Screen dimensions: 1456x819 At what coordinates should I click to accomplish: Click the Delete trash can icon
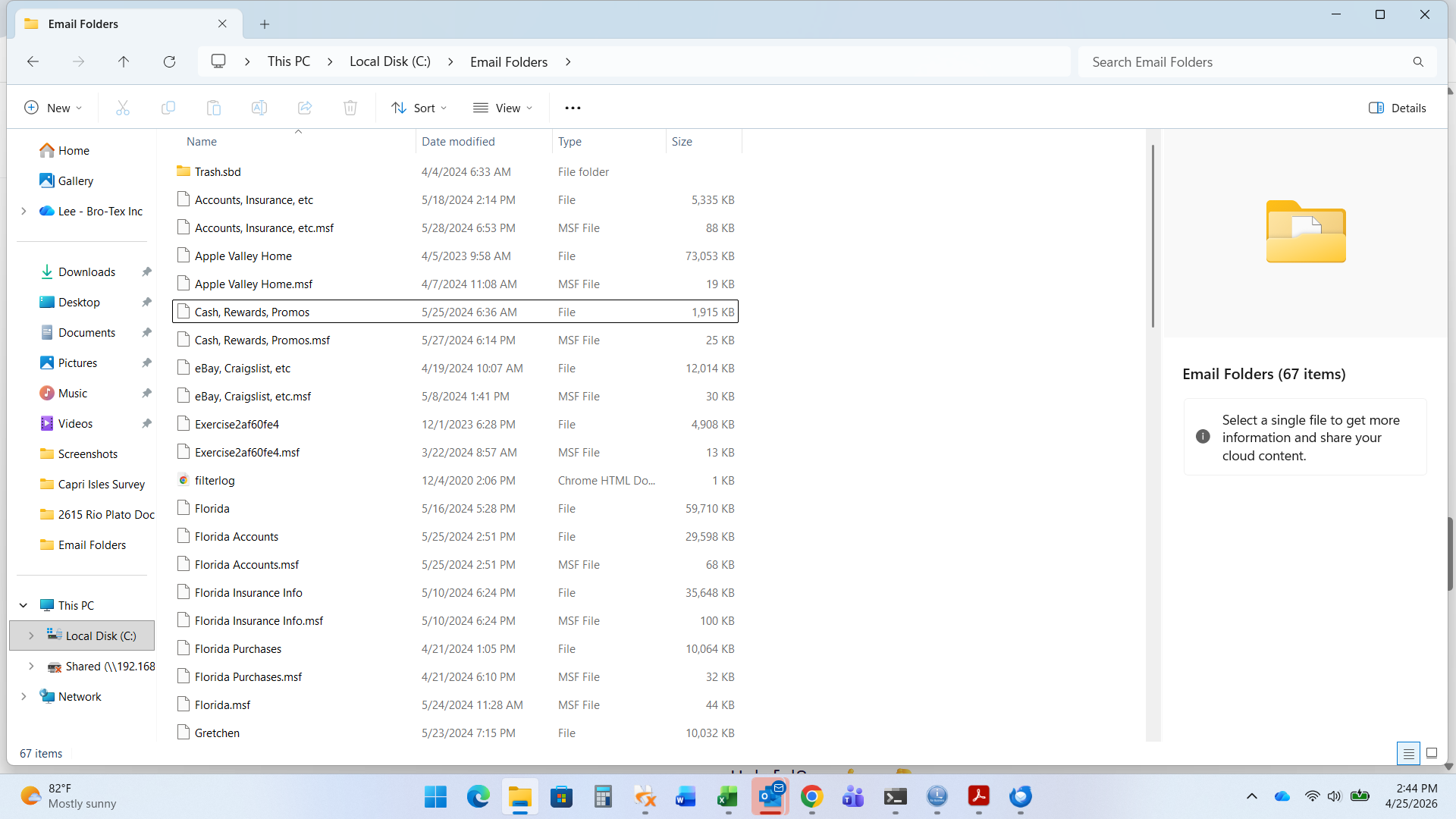350,108
